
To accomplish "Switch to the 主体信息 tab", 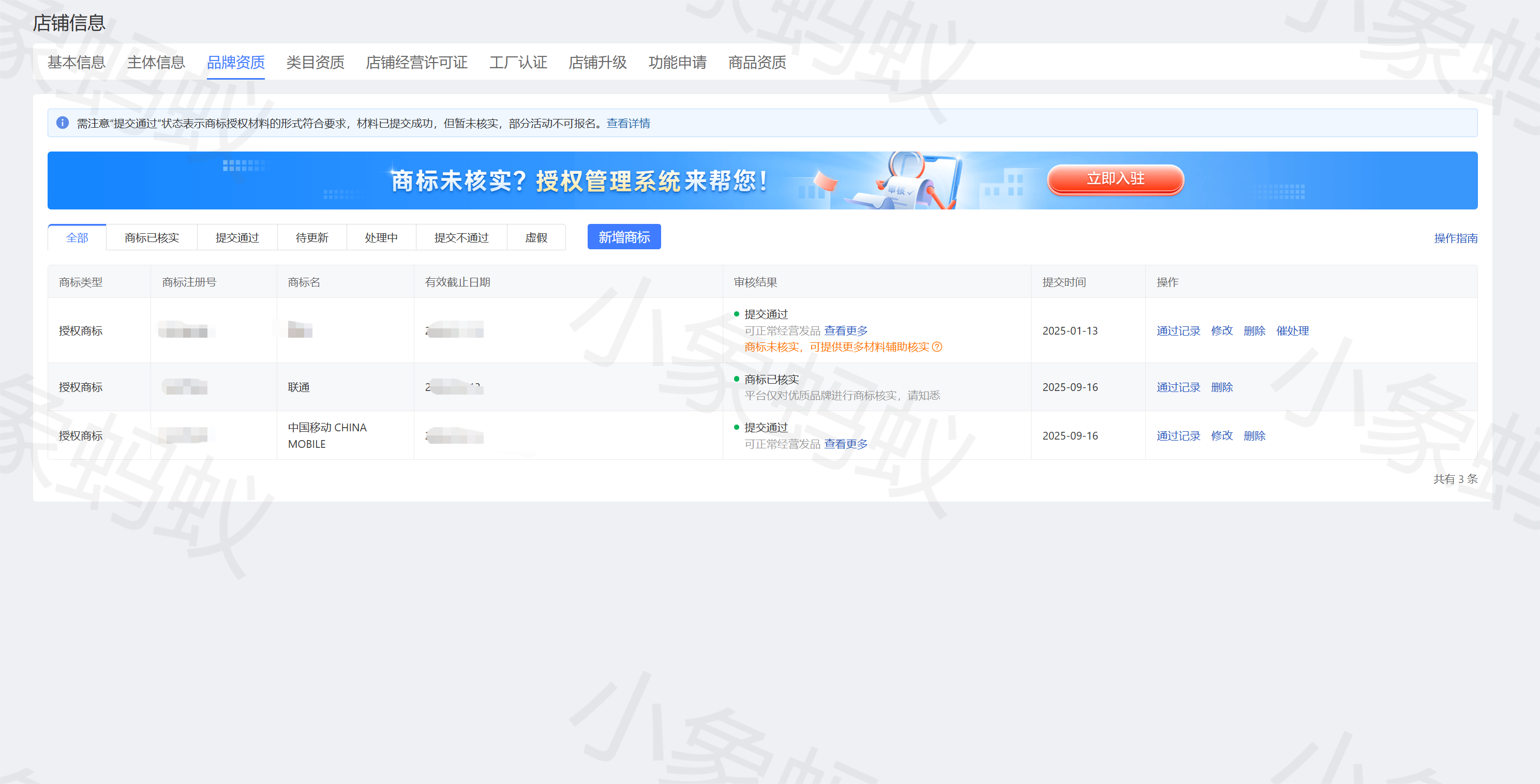I will point(156,62).
